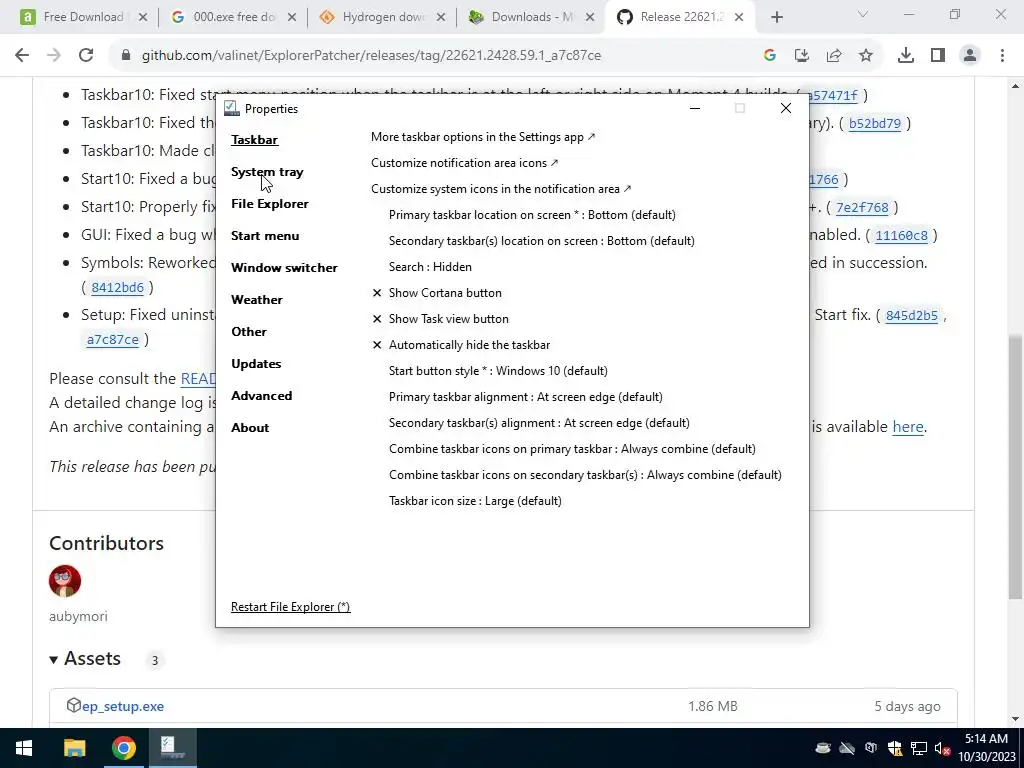The width and height of the screenshot is (1024, 768).
Task: Change the Search : Hidden setting
Action: pos(430,267)
